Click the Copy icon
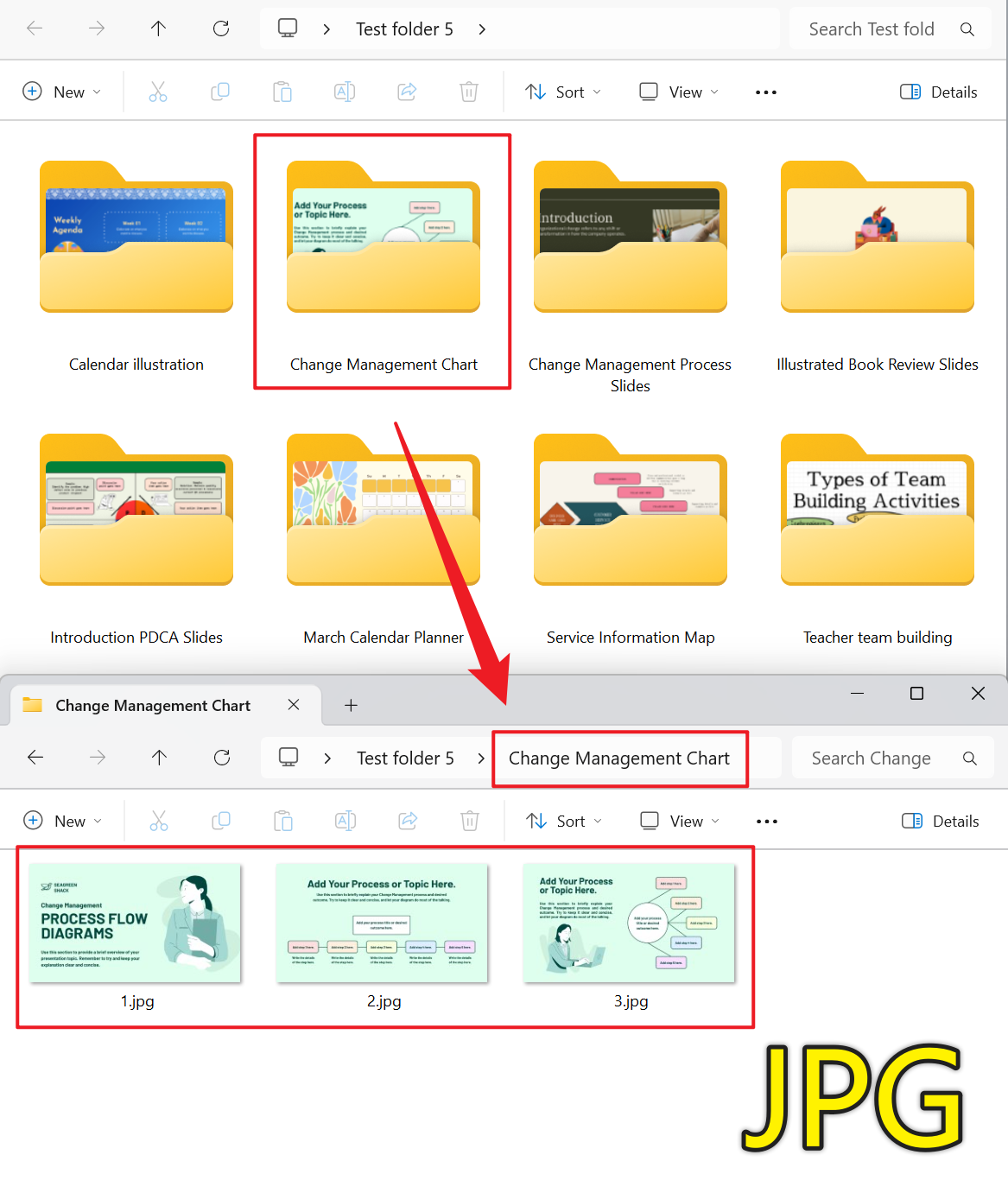The image size is (1008, 1193). coord(220,92)
